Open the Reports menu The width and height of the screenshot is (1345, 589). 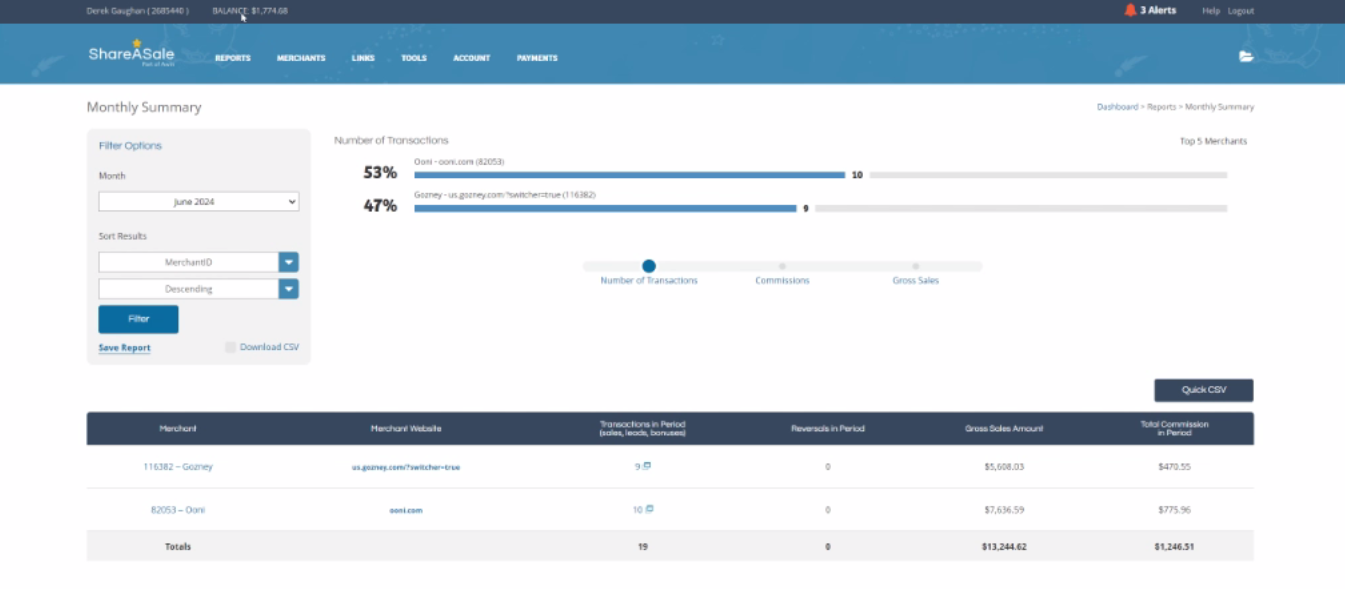click(x=233, y=58)
